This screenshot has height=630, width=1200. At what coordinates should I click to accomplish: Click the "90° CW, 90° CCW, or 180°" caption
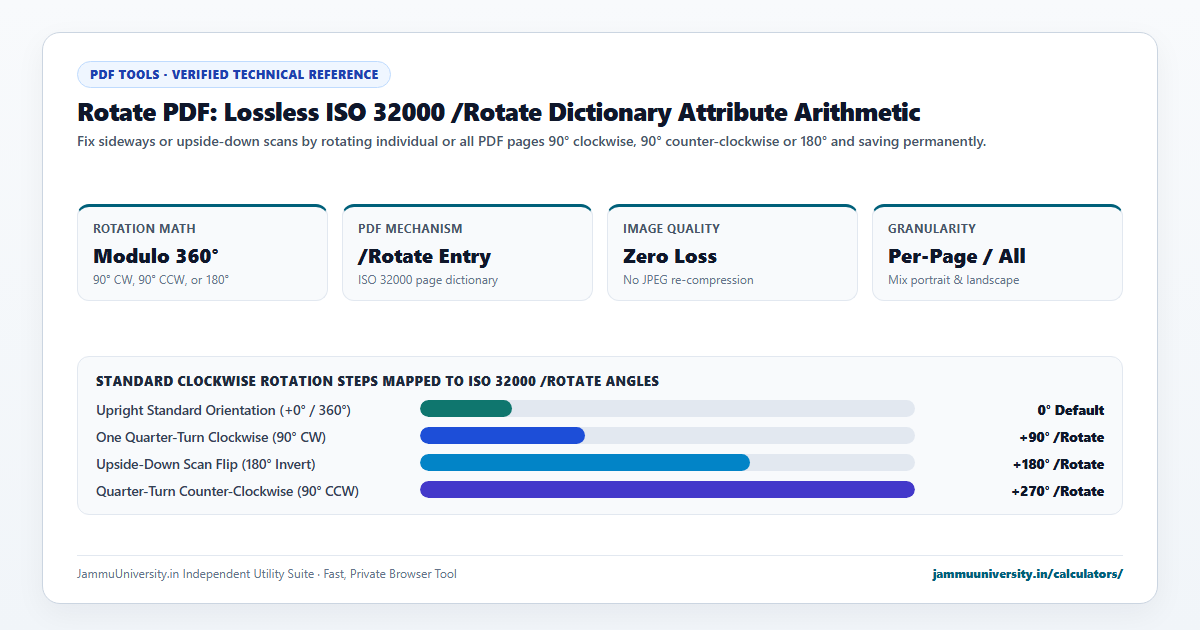(x=161, y=280)
